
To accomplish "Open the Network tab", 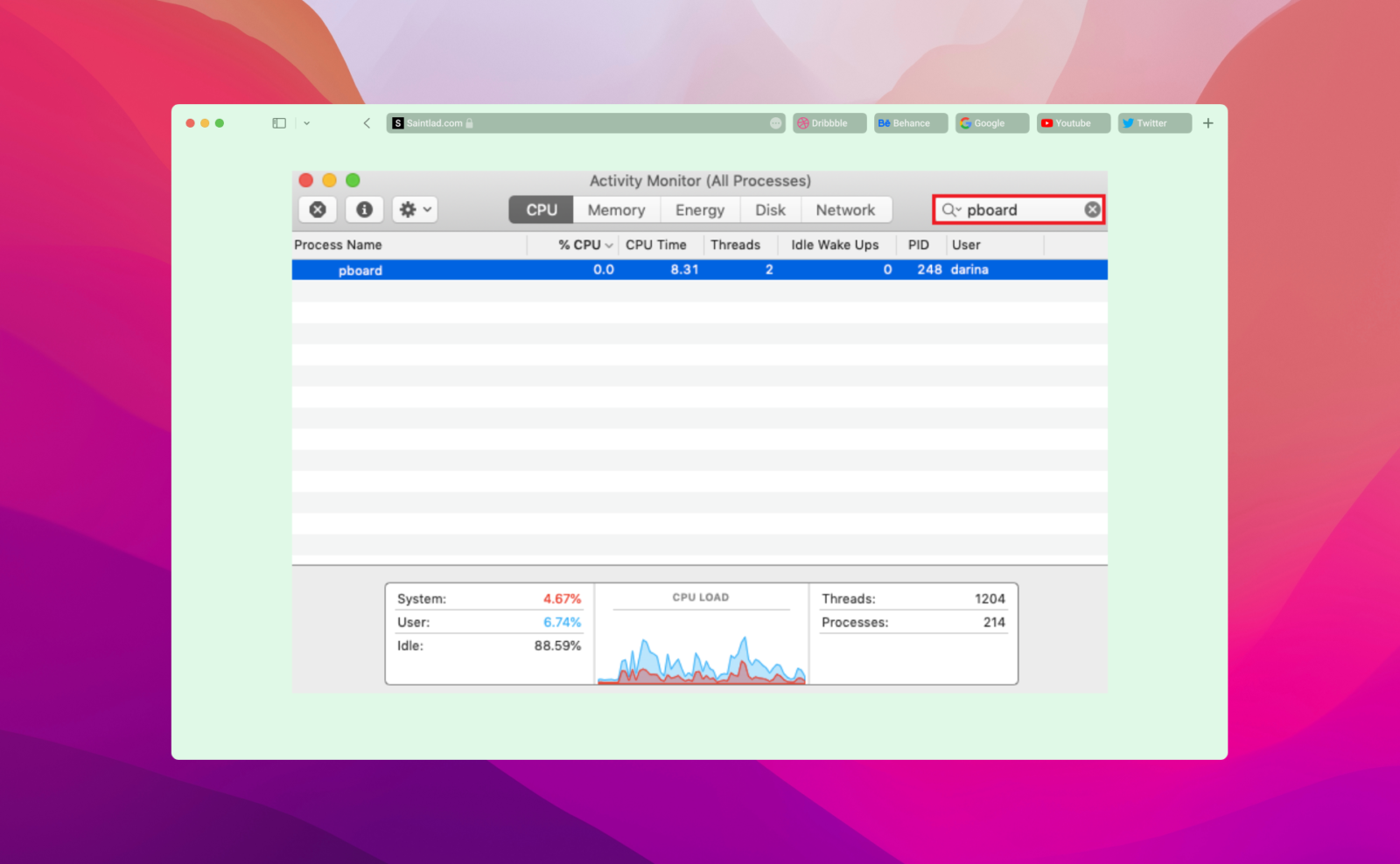I will point(845,209).
